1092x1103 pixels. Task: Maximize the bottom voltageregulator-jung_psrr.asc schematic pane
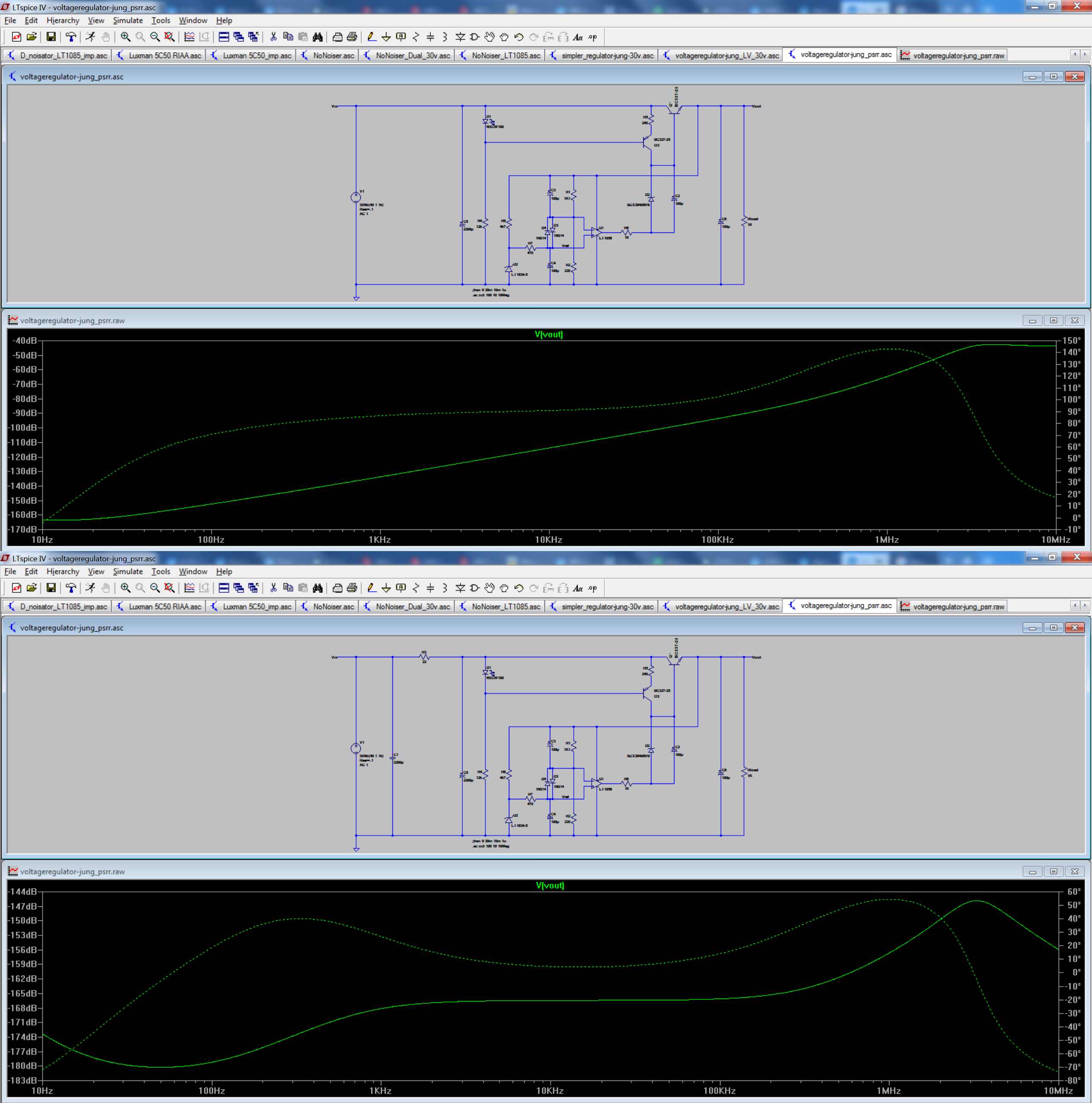(1053, 627)
